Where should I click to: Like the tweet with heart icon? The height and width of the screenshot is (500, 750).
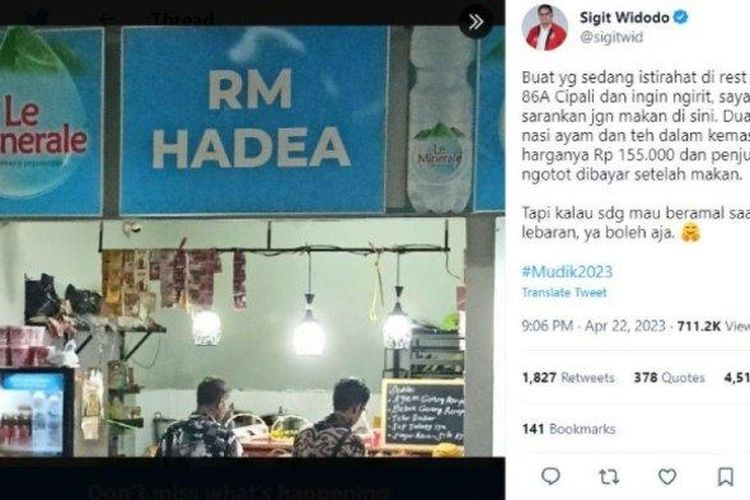point(667,477)
